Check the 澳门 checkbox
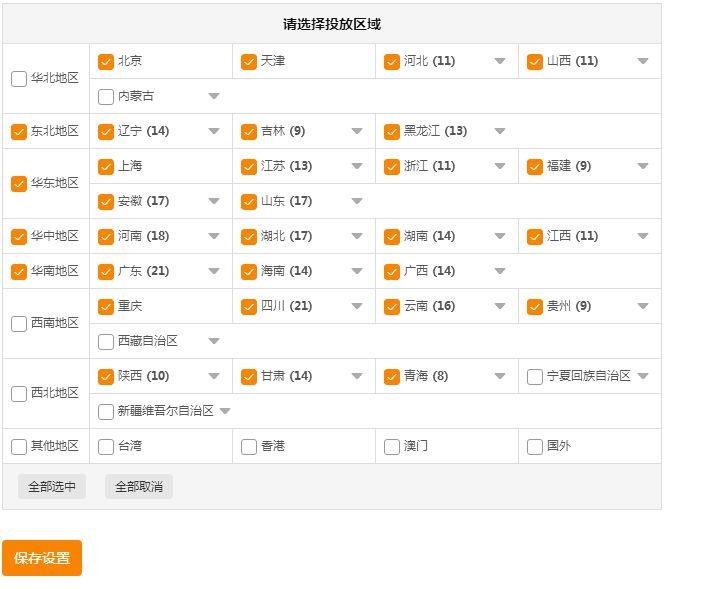This screenshot has width=726, height=589. pos(392,447)
